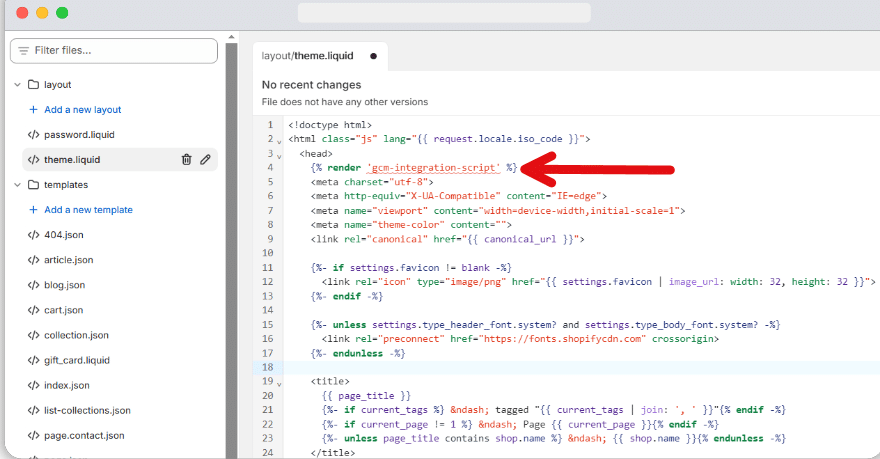Click the code icon next to password.liquid
The height and width of the screenshot is (459, 880).
pyautogui.click(x=33, y=135)
